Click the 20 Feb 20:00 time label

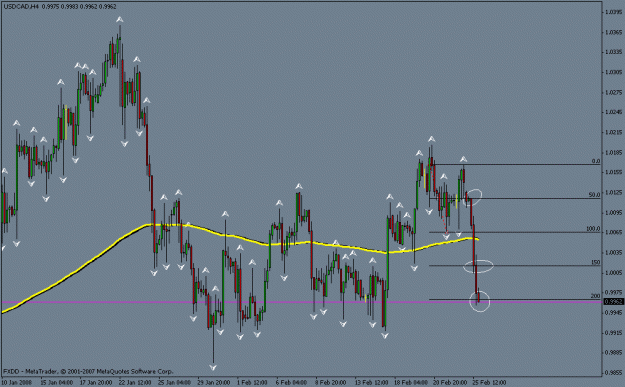coord(450,383)
